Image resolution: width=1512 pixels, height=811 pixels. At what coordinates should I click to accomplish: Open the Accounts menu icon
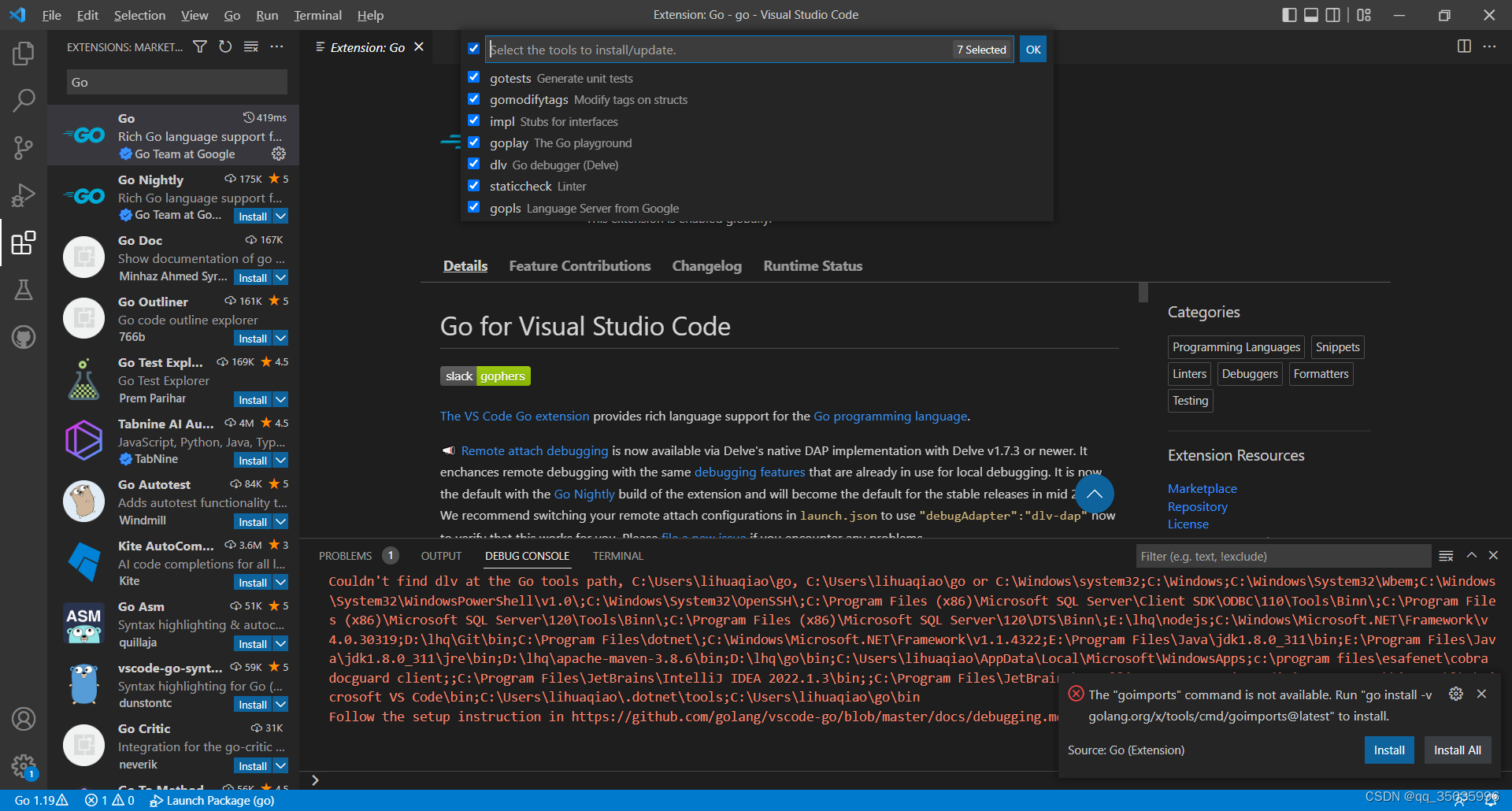(24, 719)
